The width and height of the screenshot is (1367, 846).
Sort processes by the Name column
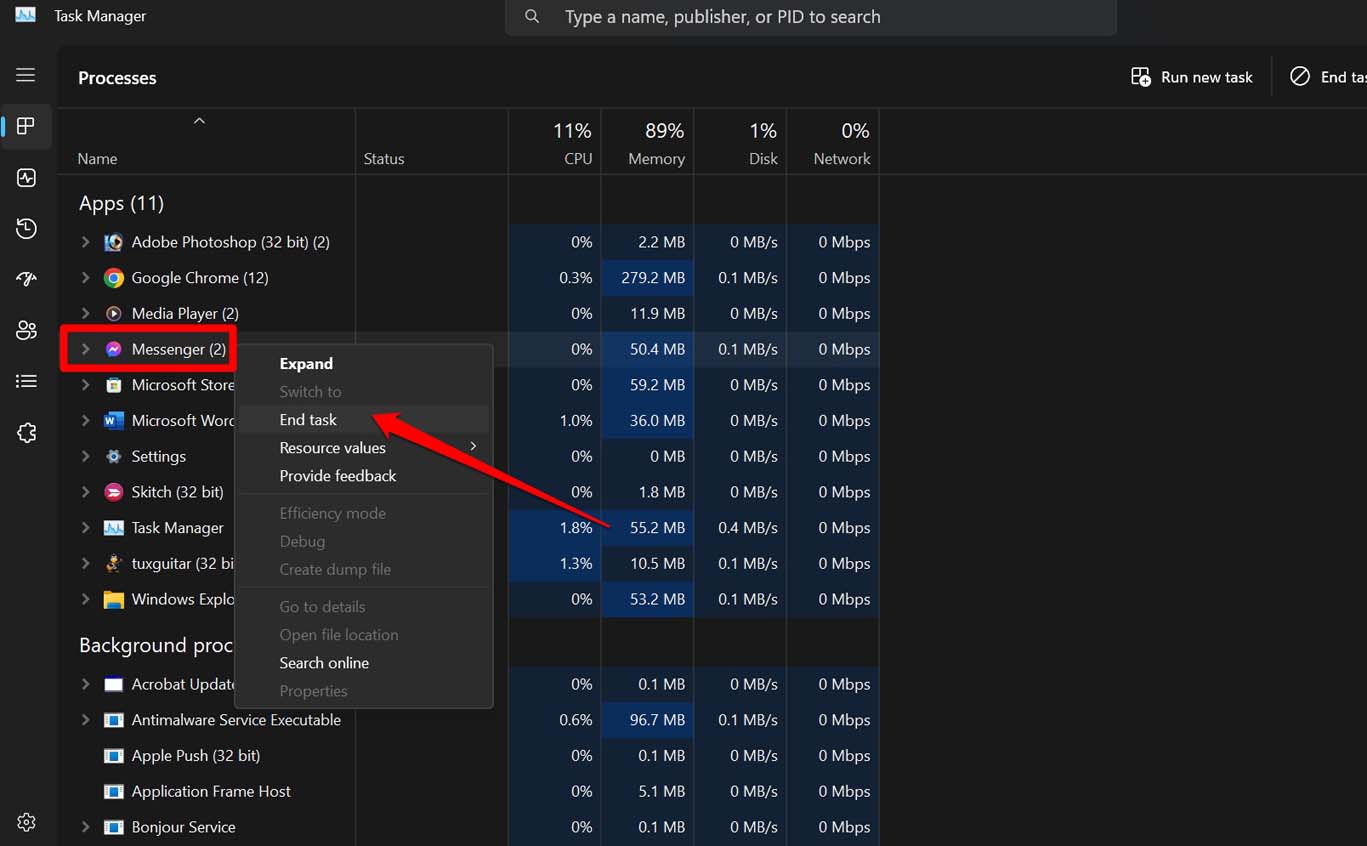pos(206,142)
